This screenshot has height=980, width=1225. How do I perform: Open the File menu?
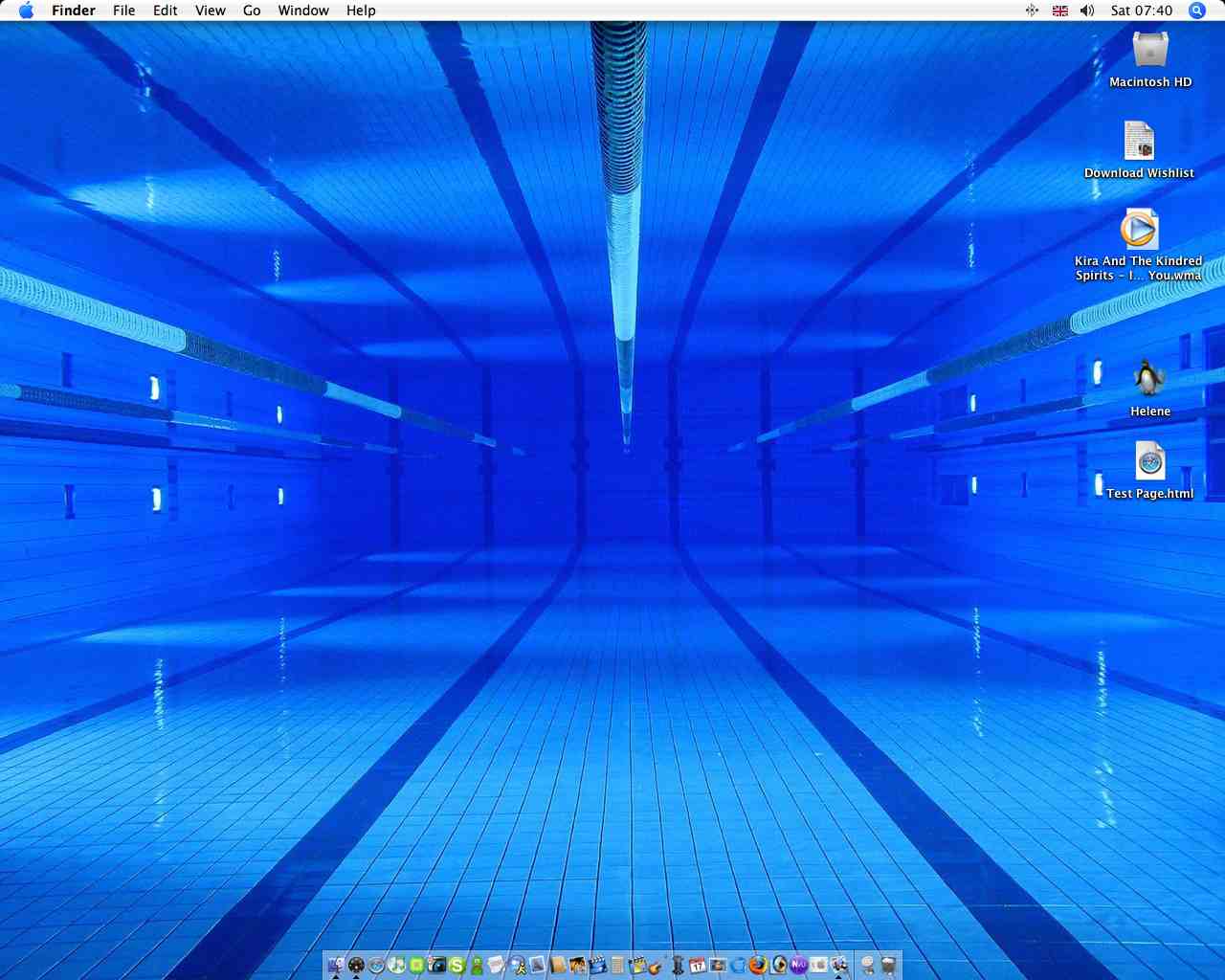[123, 11]
